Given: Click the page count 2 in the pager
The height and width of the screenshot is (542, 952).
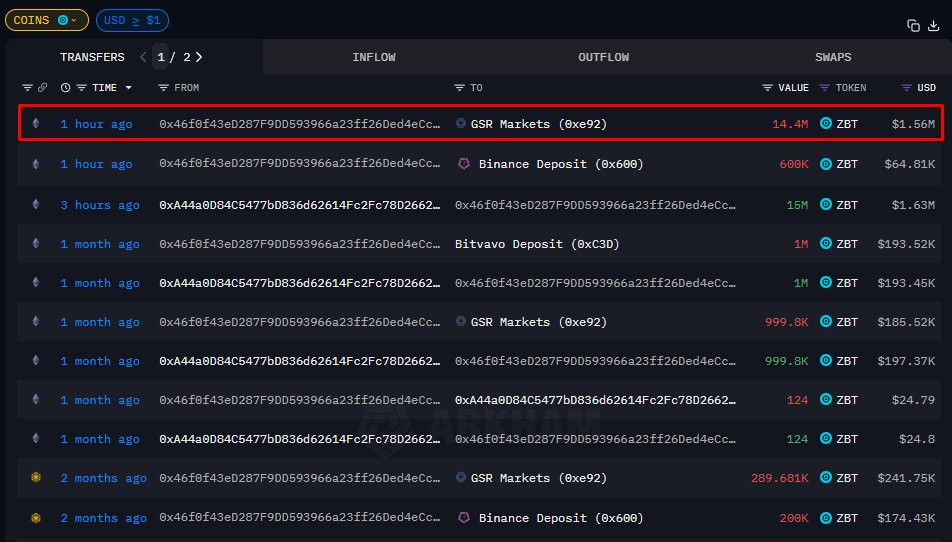Looking at the screenshot, I should coord(186,57).
